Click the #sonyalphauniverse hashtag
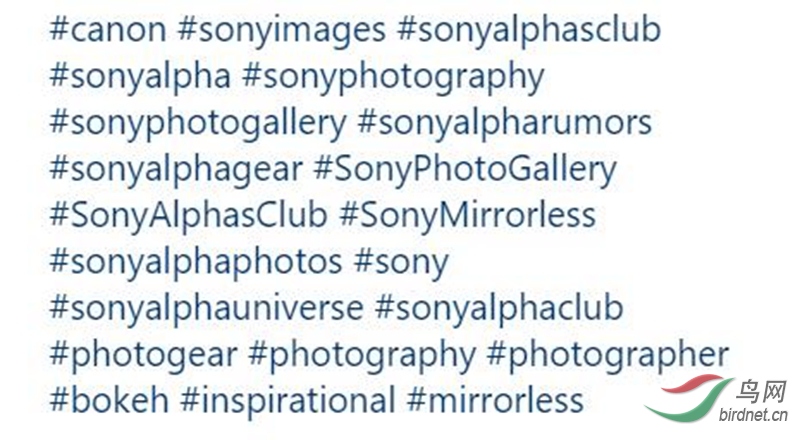 206,308
